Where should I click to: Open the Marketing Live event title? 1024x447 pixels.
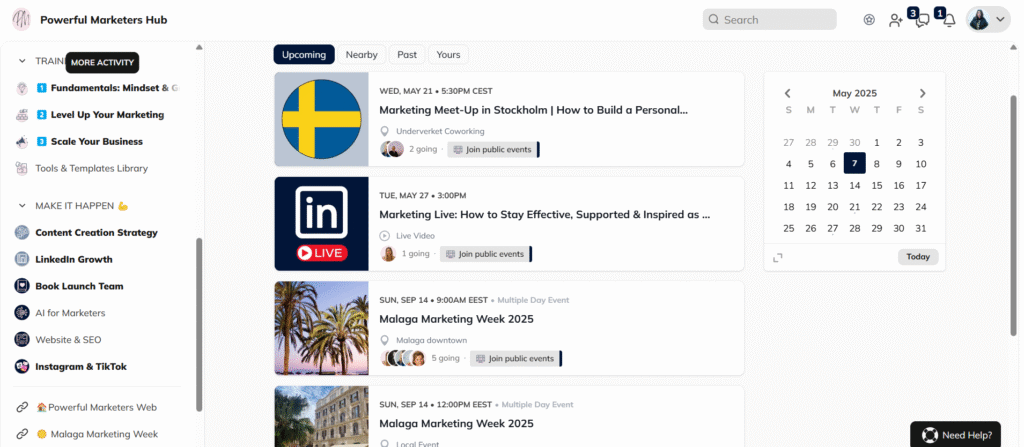(x=545, y=214)
